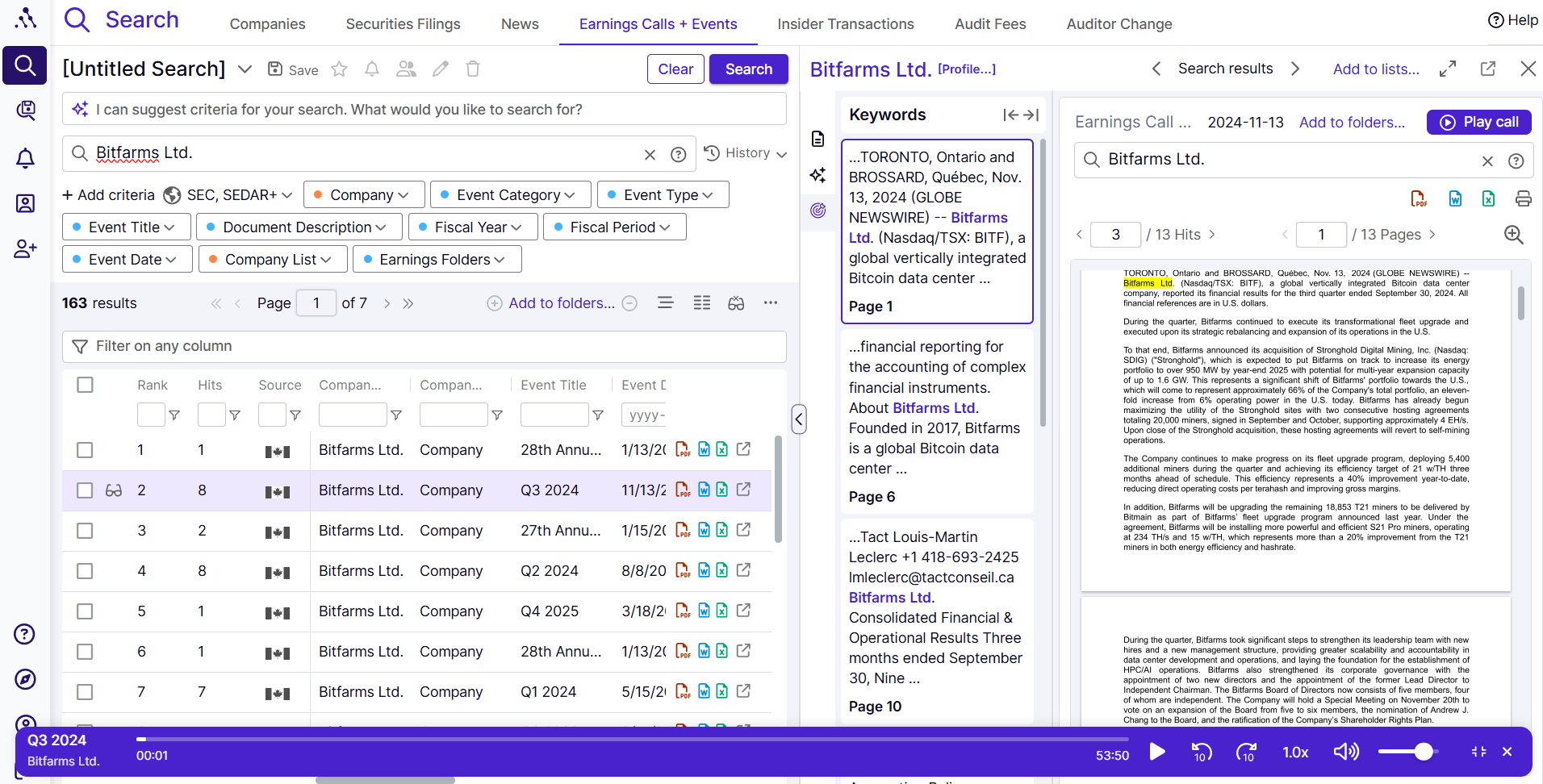Click the purple Search button
Screen dimensions: 1543x784
[749, 69]
